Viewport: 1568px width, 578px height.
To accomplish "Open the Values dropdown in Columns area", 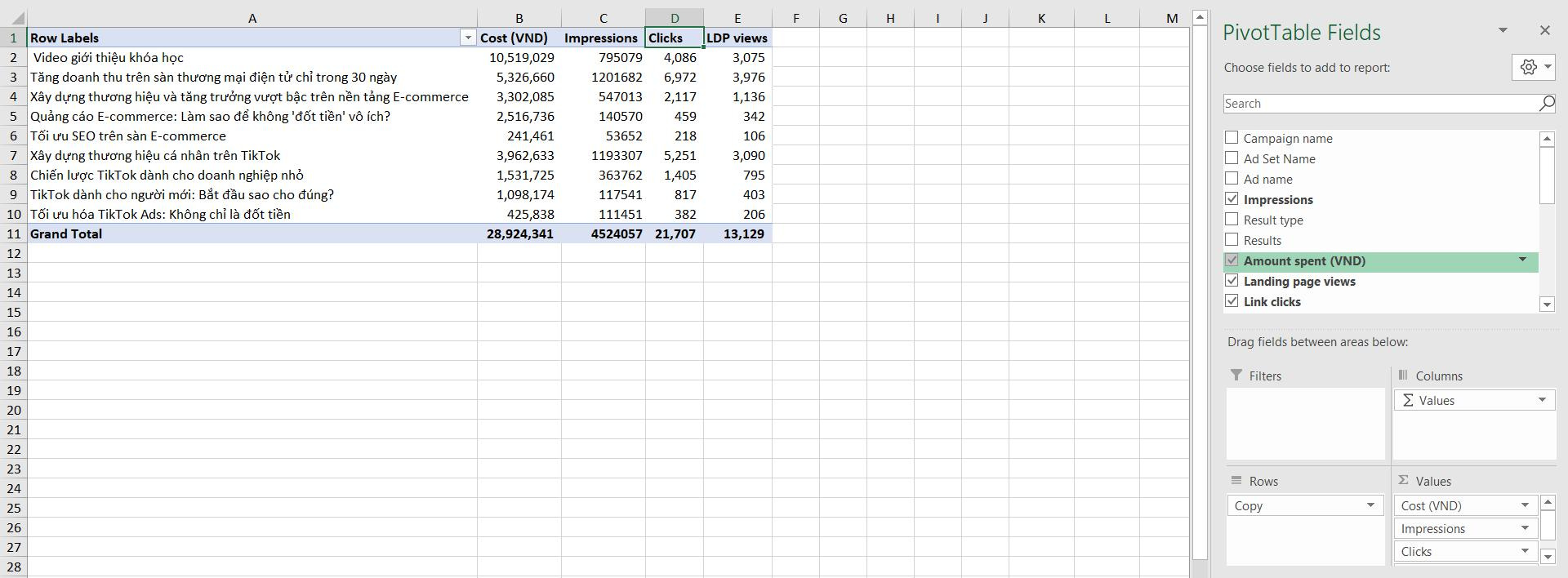I will click(1542, 400).
